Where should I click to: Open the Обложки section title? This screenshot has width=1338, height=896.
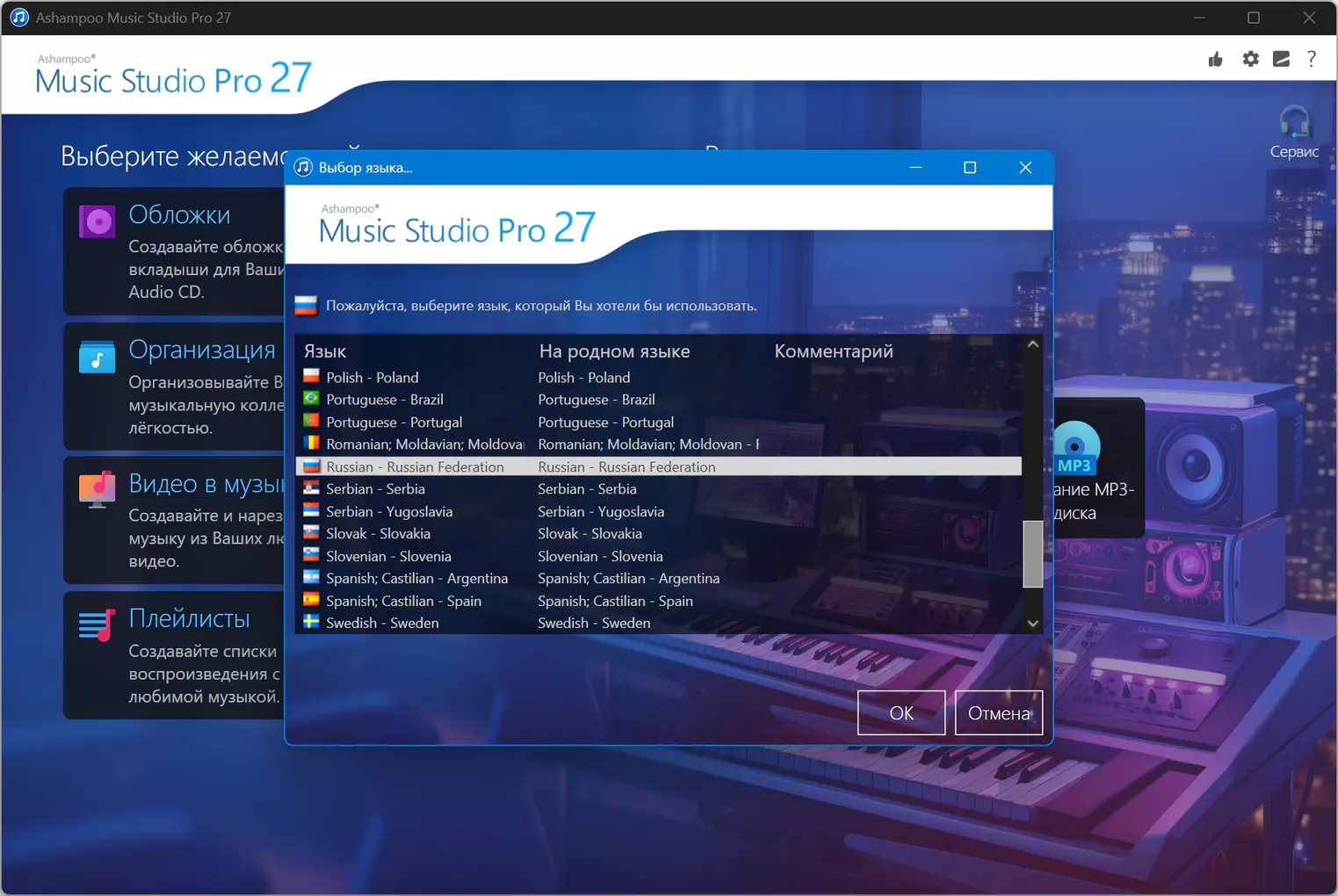(179, 214)
